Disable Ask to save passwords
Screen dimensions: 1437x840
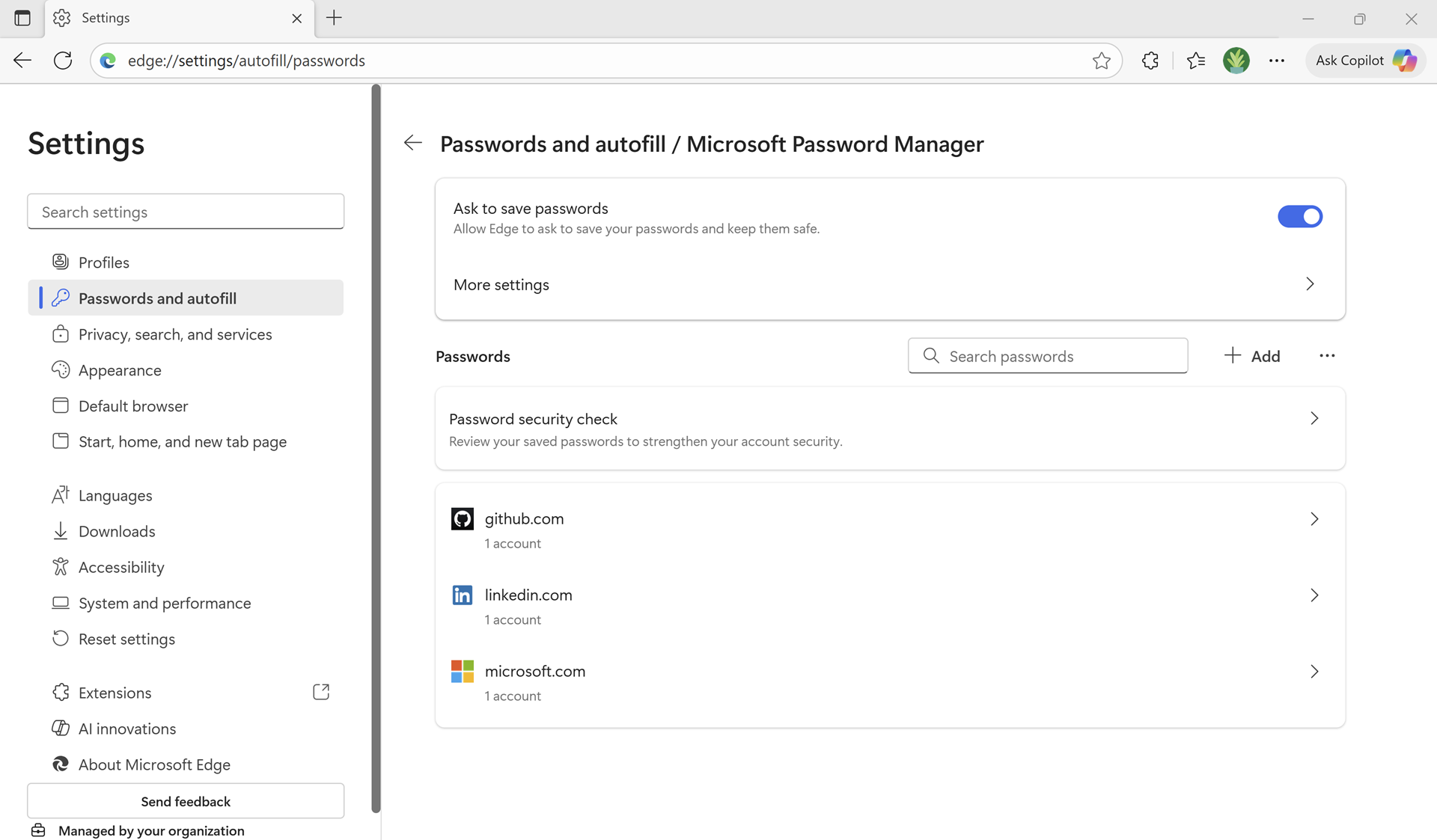1300,216
